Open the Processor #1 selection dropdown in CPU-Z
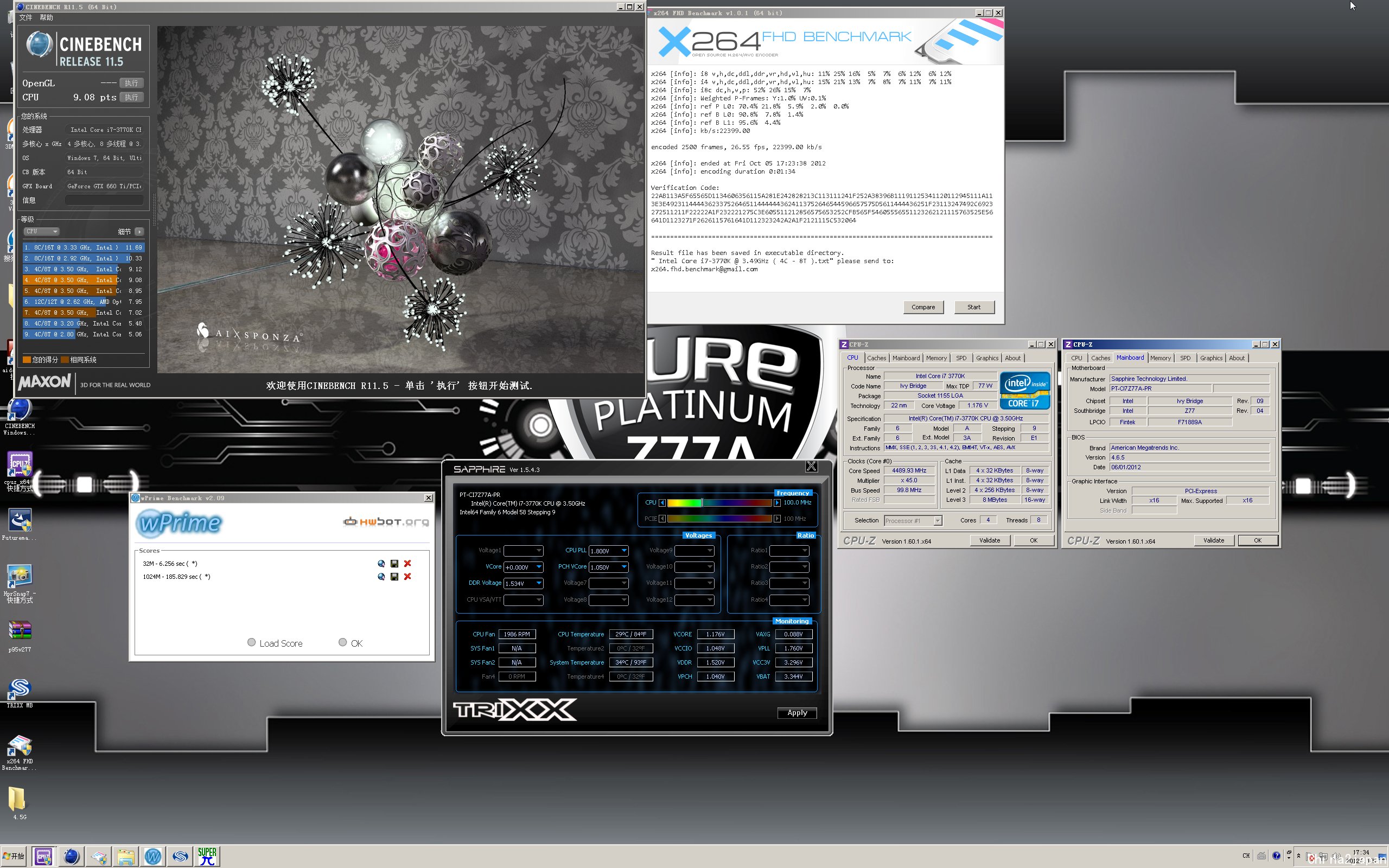The image size is (1389, 868). coord(913,521)
